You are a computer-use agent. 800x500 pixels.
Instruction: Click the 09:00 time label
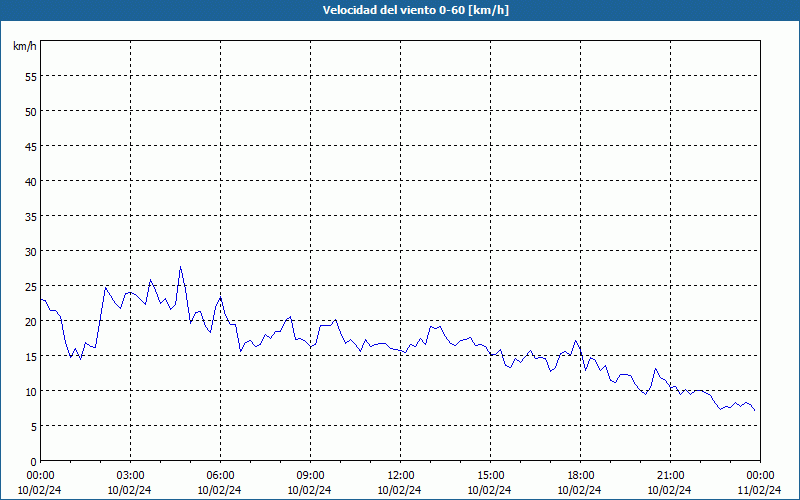click(310, 476)
